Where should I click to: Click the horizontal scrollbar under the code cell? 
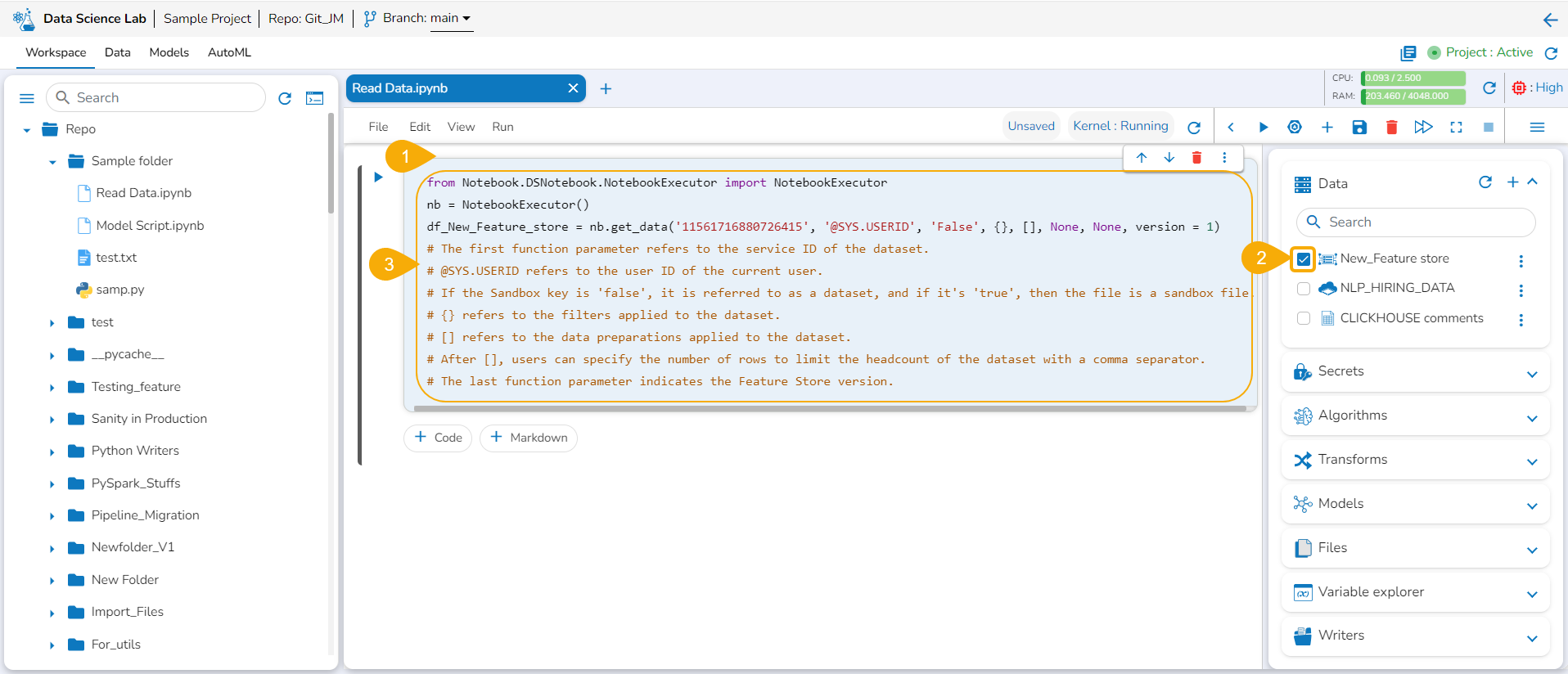tap(830, 408)
